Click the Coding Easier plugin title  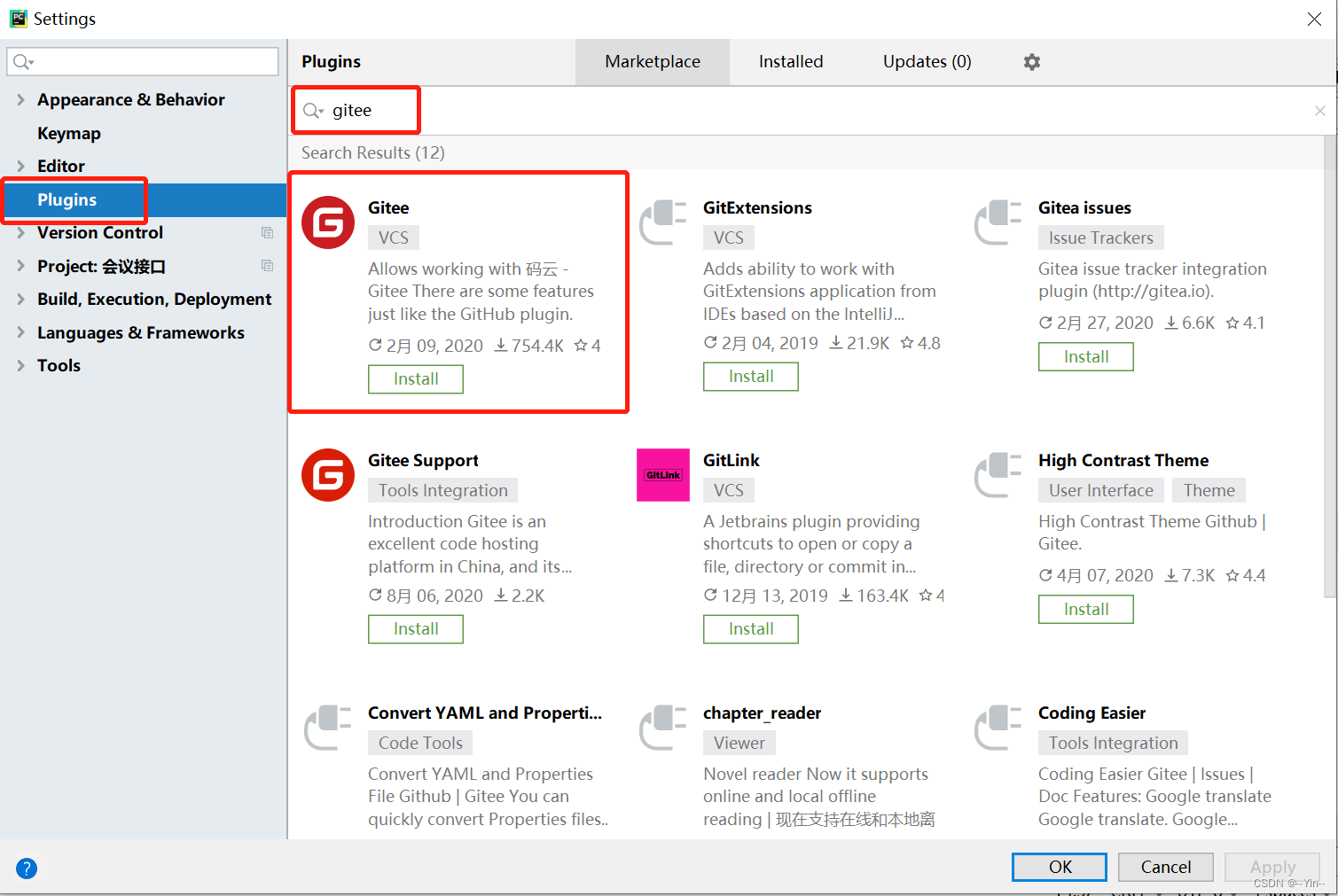[1092, 713]
